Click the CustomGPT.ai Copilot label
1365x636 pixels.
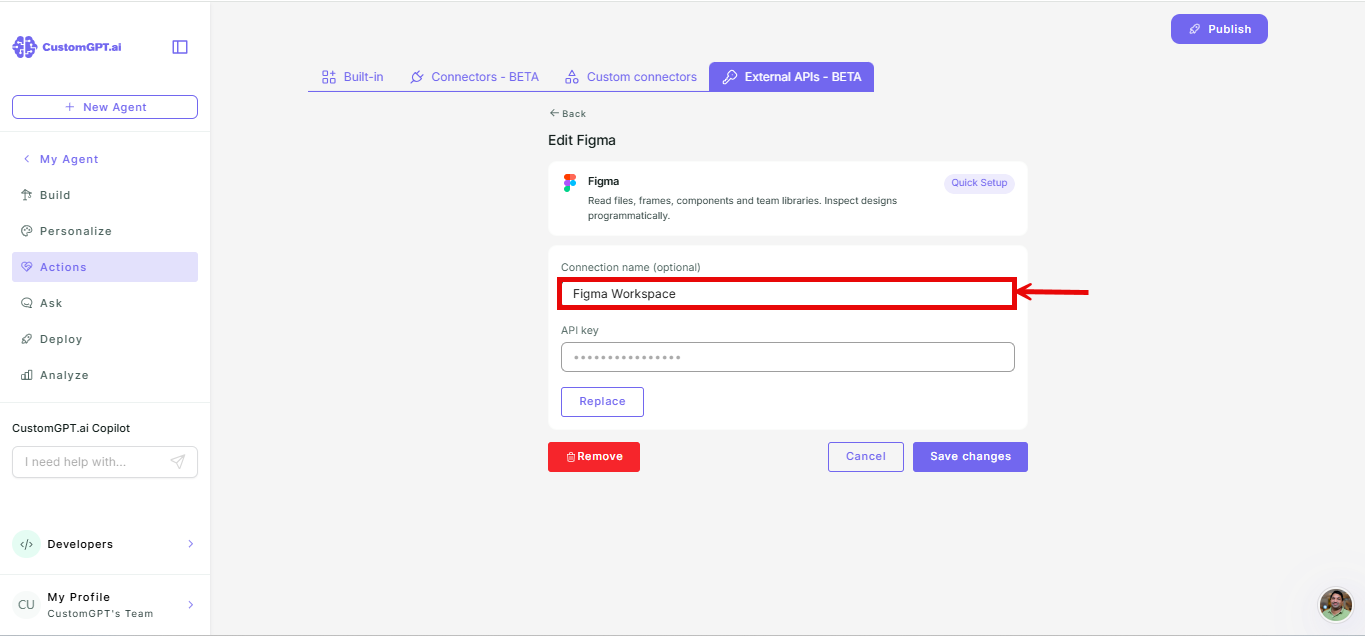coord(71,428)
